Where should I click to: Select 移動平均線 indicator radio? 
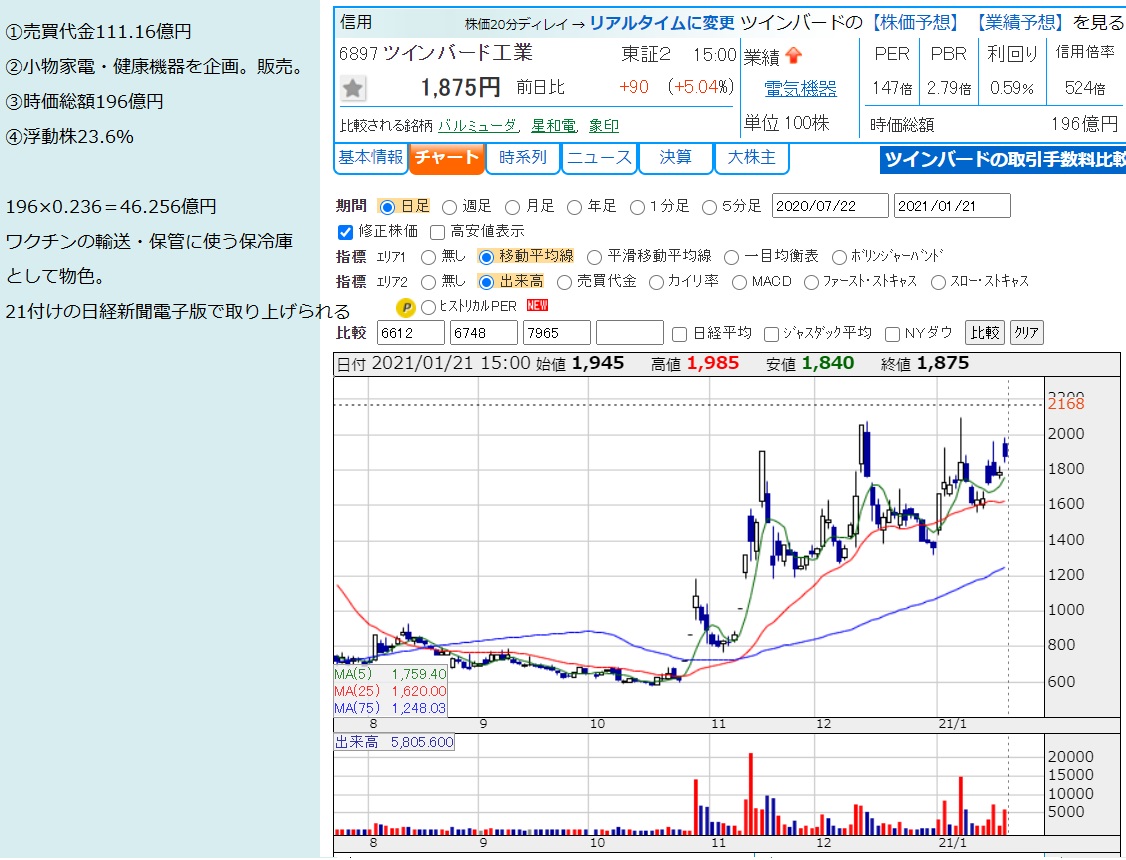(486, 257)
